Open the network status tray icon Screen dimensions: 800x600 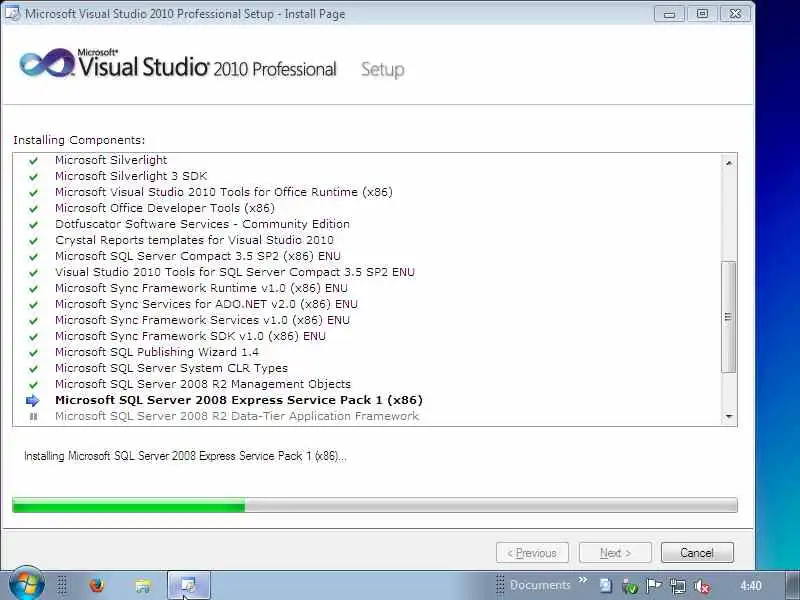(678, 586)
